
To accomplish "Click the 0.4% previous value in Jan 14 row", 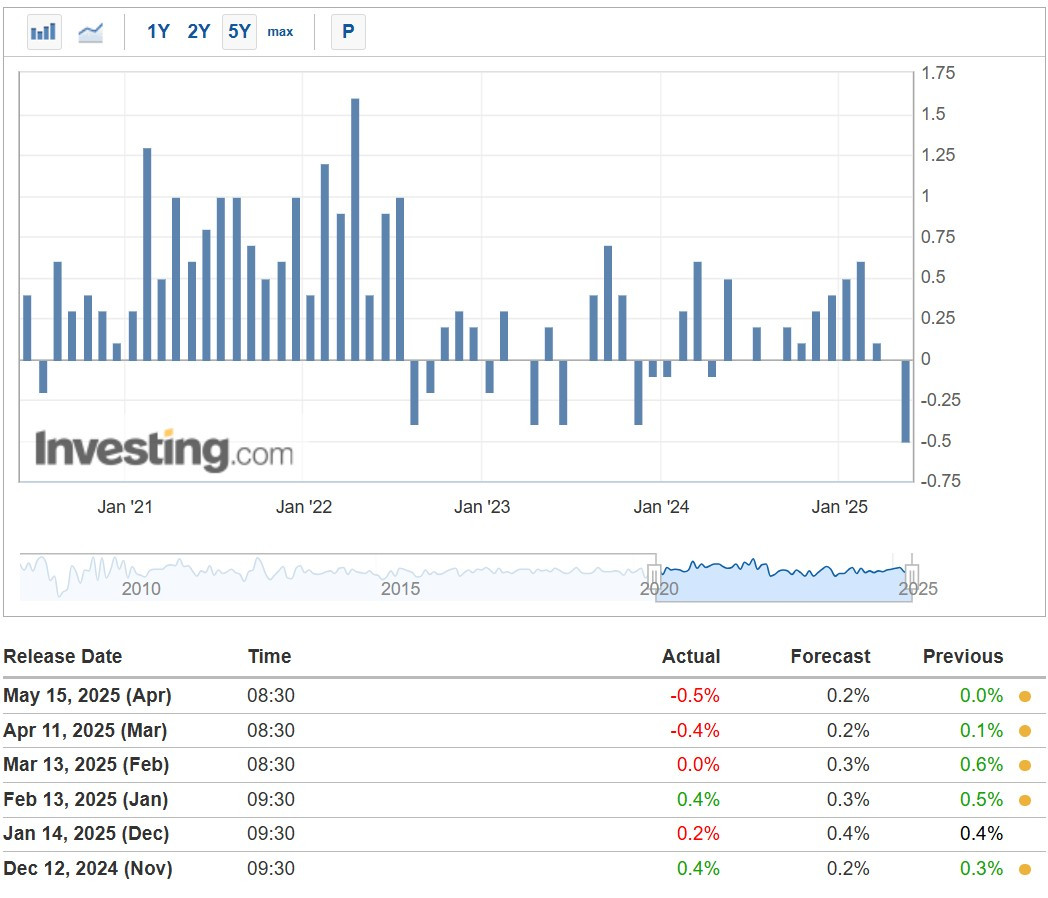I will point(981,833).
